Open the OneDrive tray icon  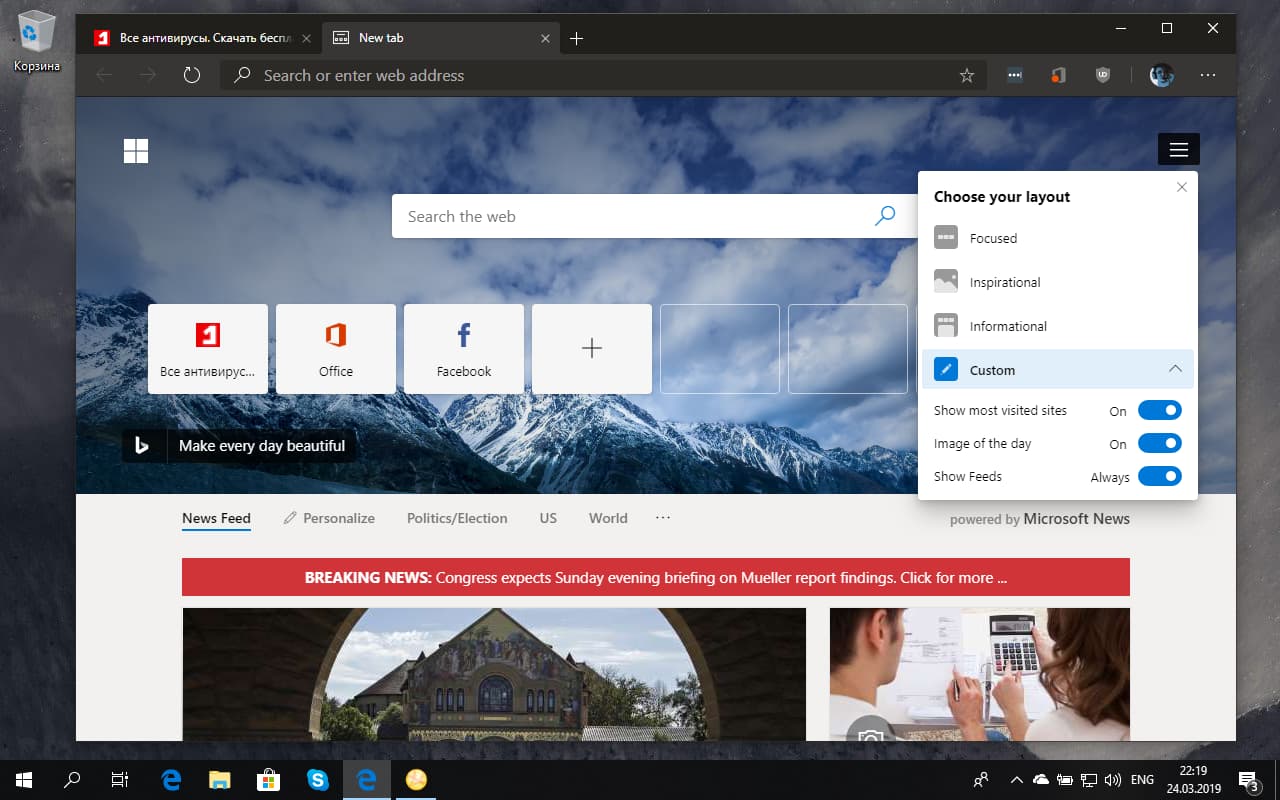click(1041, 780)
